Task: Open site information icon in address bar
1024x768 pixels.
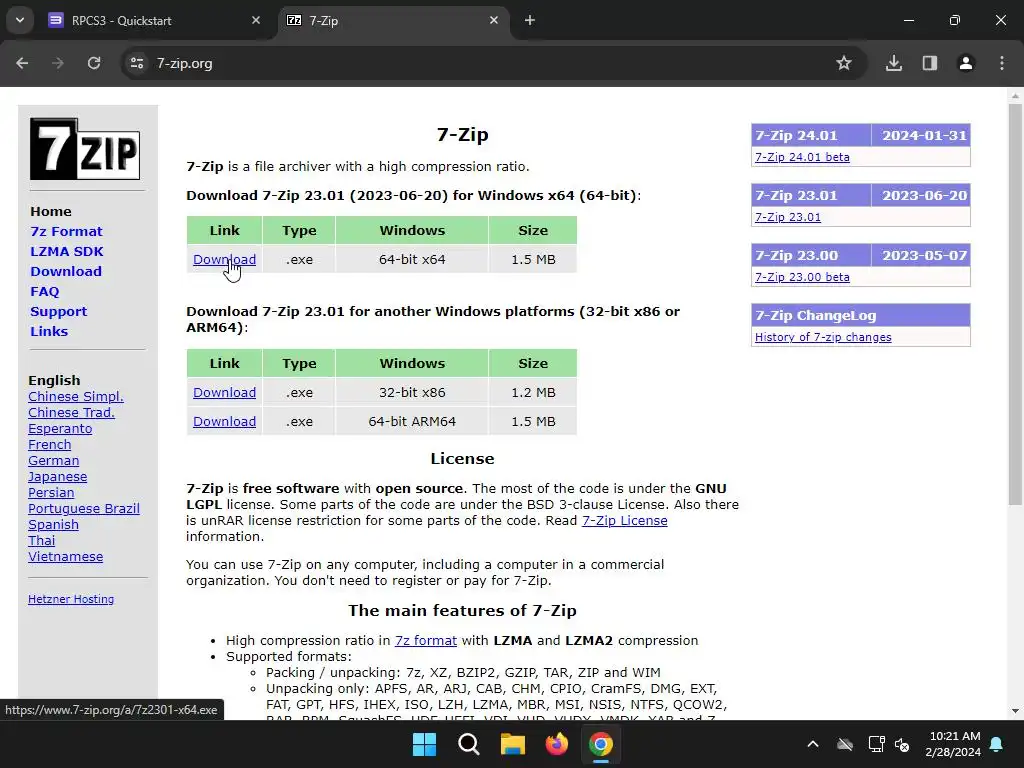Action: click(x=137, y=63)
